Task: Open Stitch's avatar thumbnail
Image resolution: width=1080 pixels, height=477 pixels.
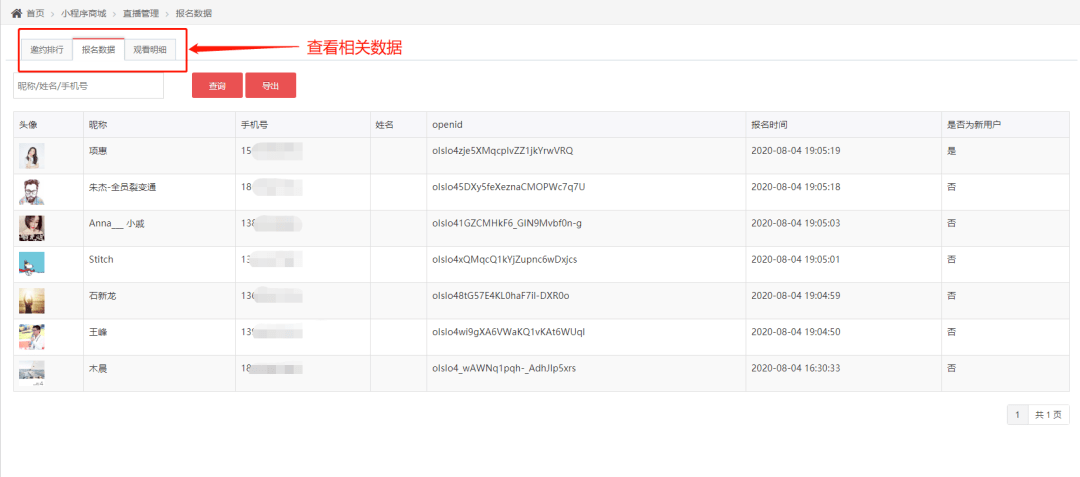Action: tap(32, 265)
